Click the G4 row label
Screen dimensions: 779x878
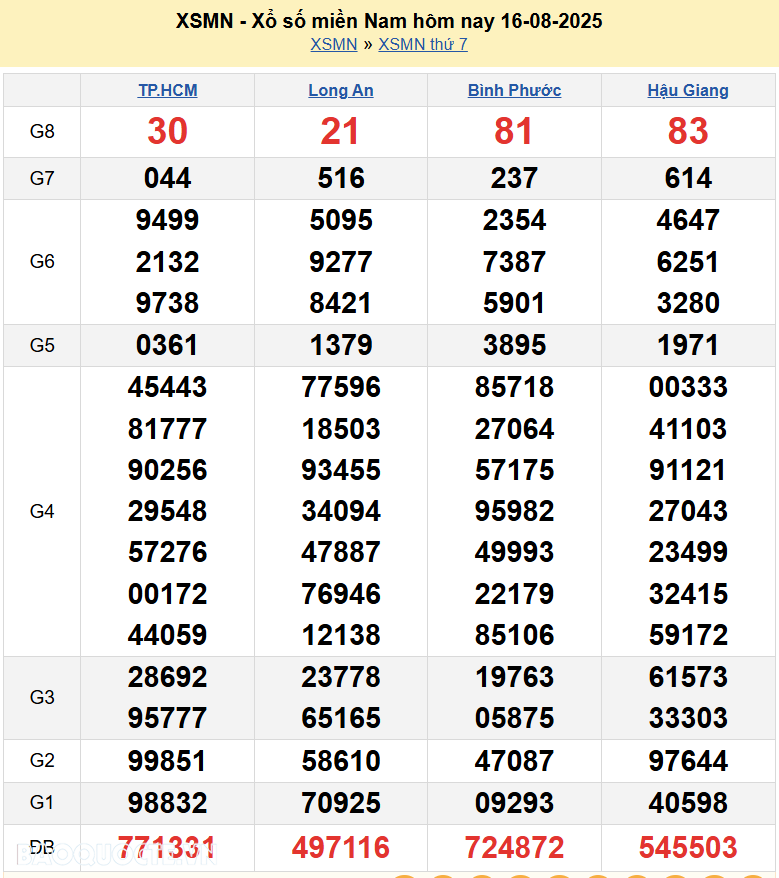pos(42,511)
